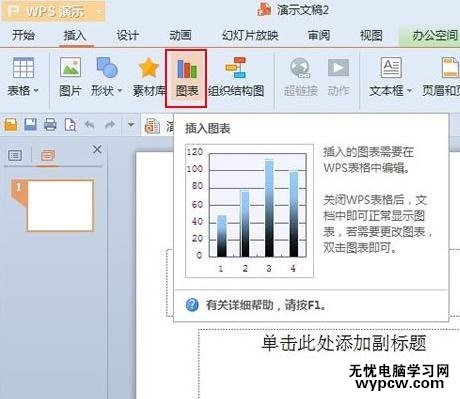The height and width of the screenshot is (399, 460).
Task: Click the help question mark icon
Action: [192, 305]
